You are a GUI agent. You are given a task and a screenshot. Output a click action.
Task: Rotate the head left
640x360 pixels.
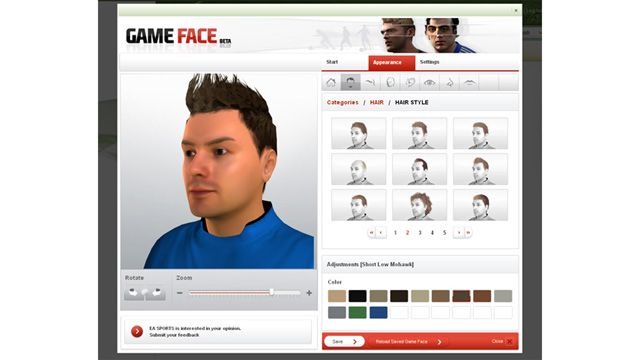coord(133,292)
